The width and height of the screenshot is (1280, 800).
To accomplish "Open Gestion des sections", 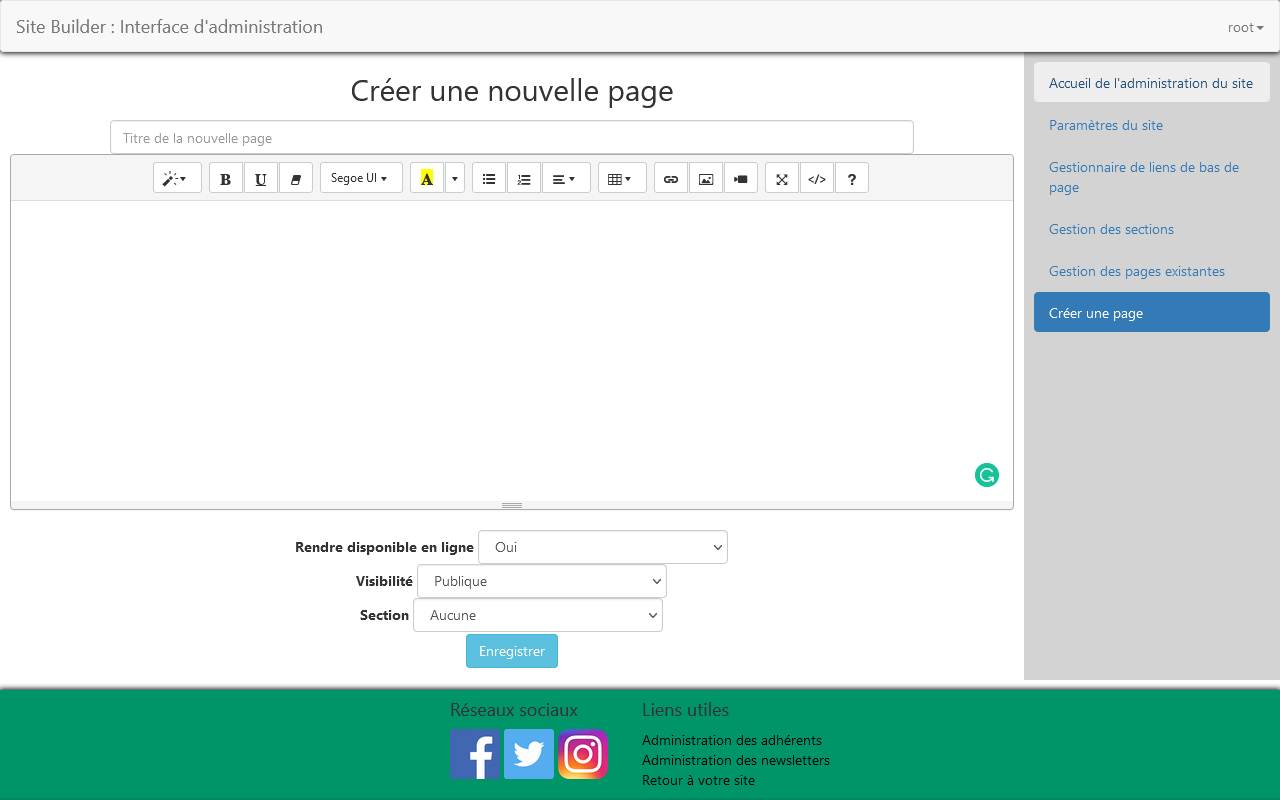I will tap(1152, 229).
